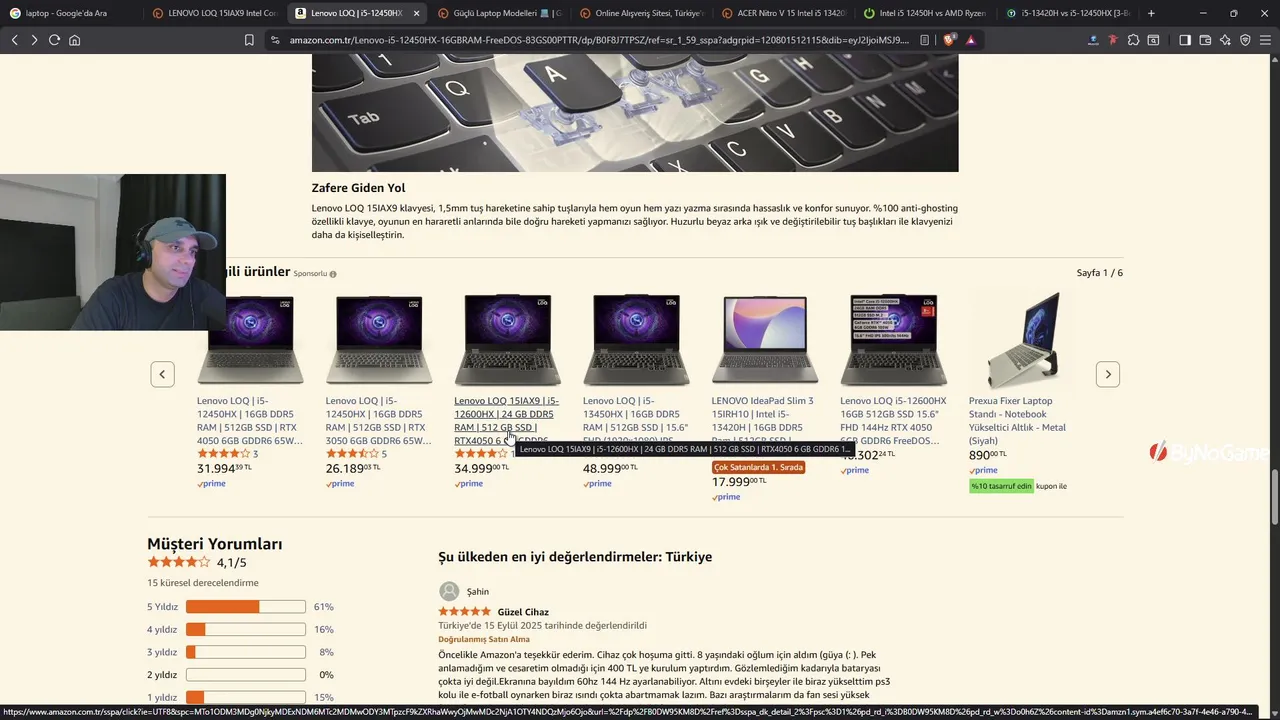Open the blue extension icon in toolbar
The height and width of the screenshot is (720, 1280).
[x=1093, y=40]
